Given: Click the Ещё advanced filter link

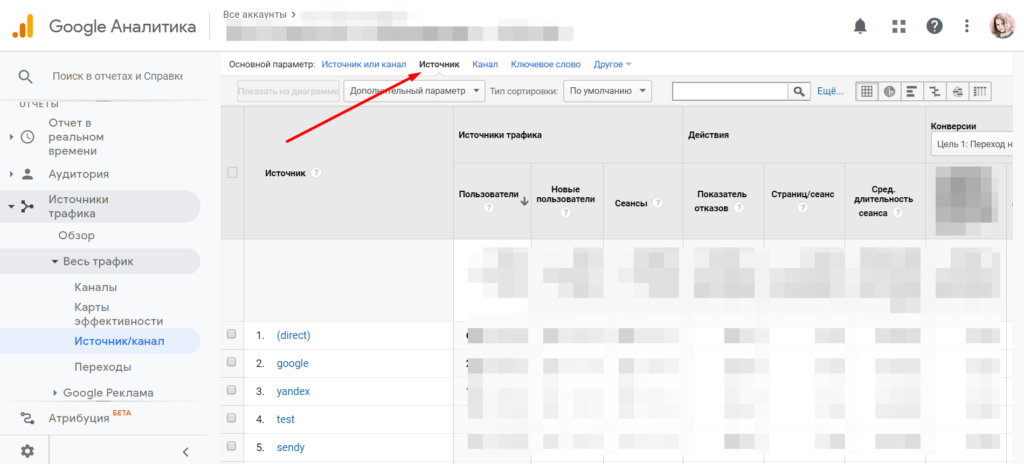Looking at the screenshot, I should pos(830,91).
